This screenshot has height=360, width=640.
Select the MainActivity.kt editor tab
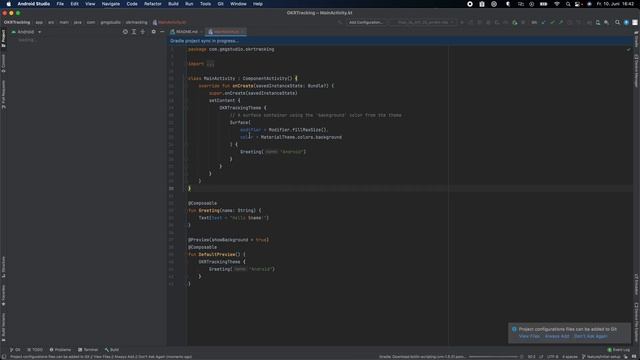[226, 32]
